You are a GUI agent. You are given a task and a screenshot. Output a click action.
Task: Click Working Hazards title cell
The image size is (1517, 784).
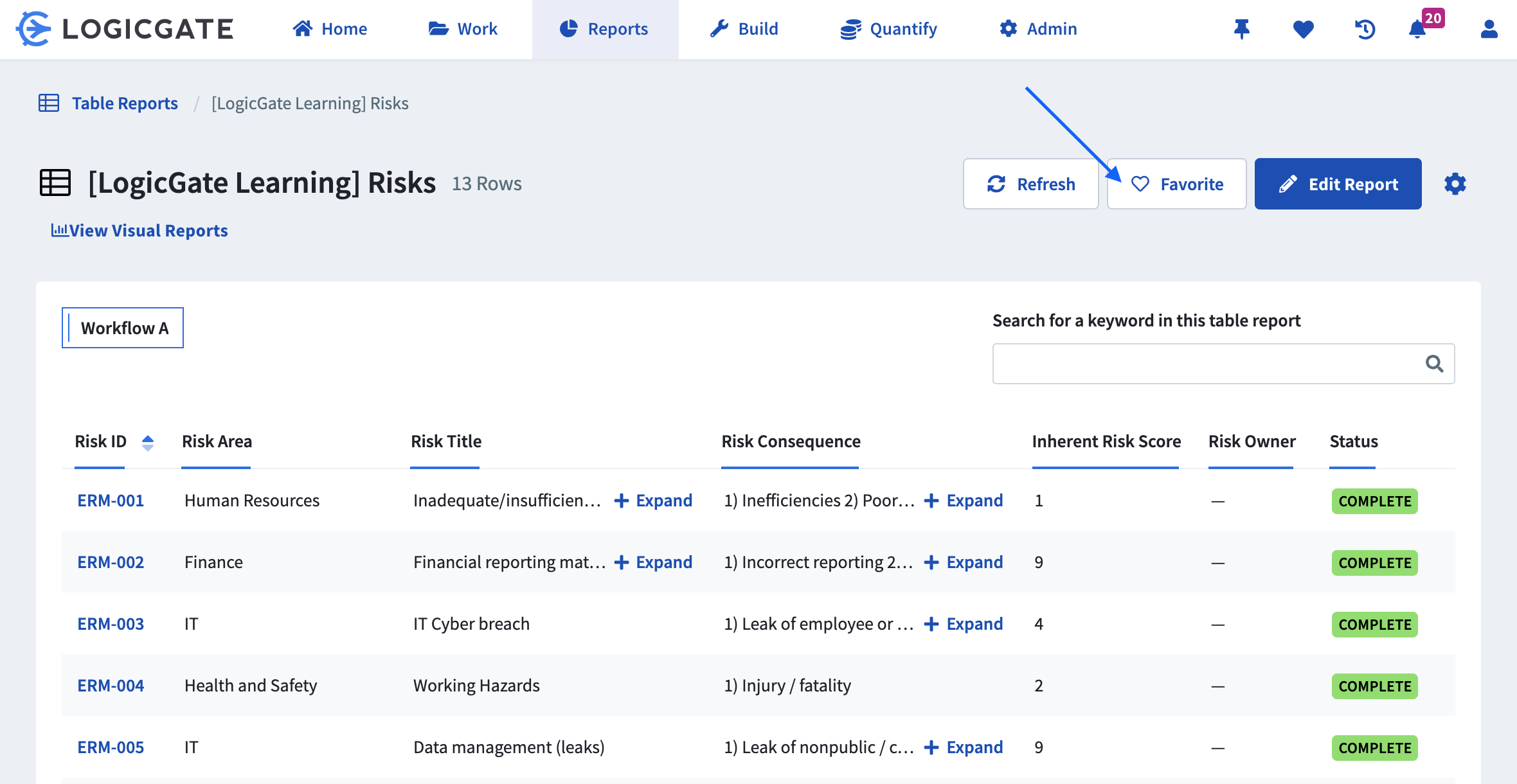pos(476,686)
